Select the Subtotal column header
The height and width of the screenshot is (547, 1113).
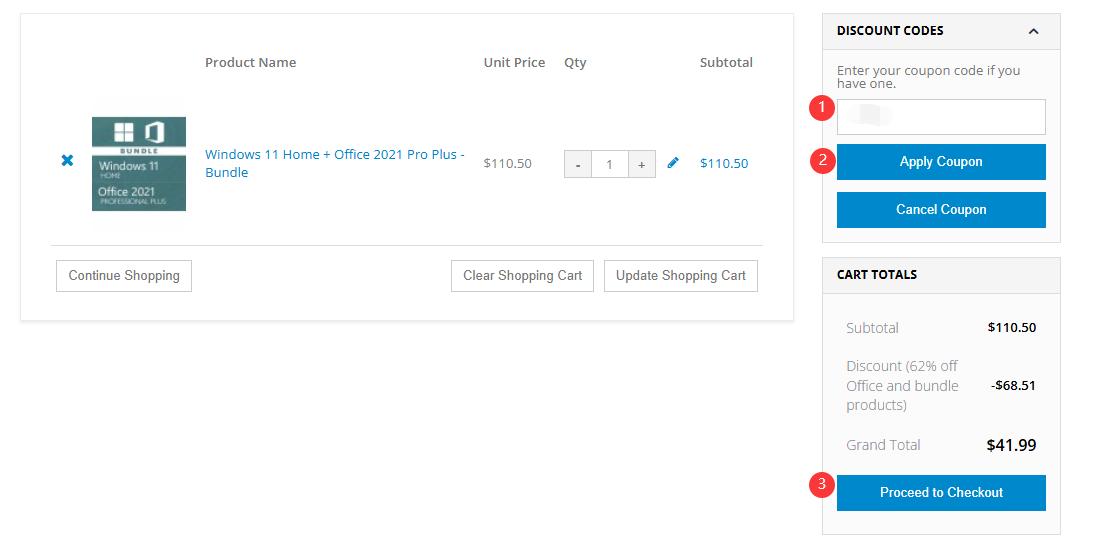click(x=726, y=62)
